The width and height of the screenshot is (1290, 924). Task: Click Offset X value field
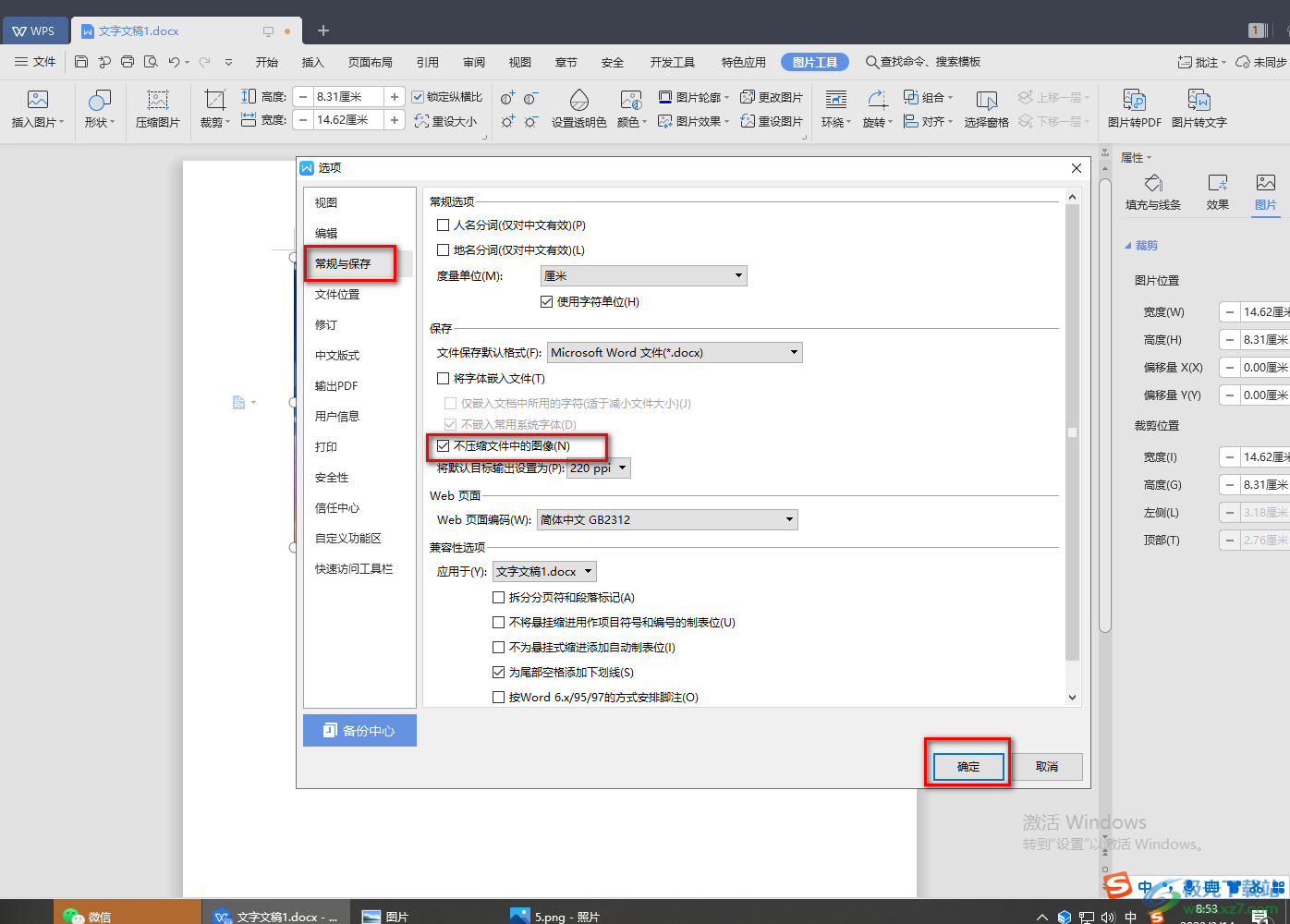click(1265, 367)
